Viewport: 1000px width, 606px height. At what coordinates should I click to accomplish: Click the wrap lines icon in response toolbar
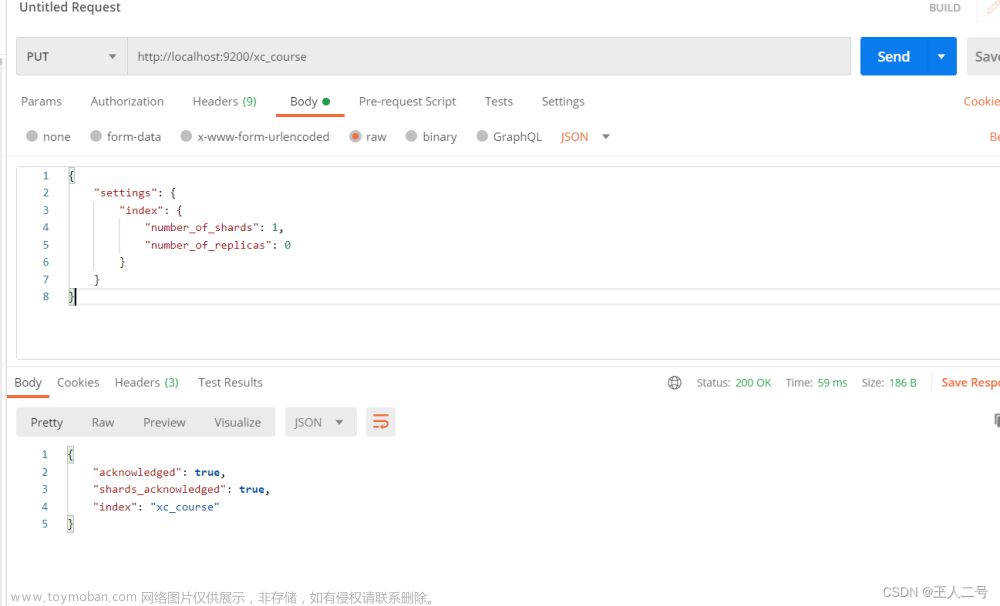coord(381,422)
